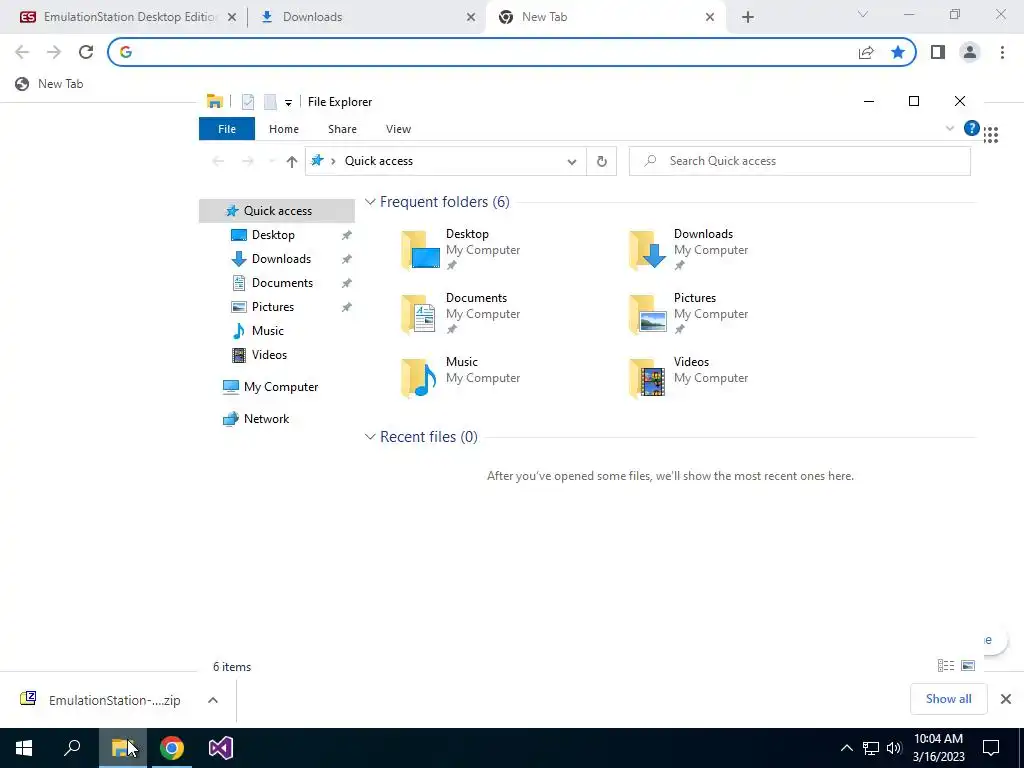Select Music in navigation pane

(x=267, y=331)
